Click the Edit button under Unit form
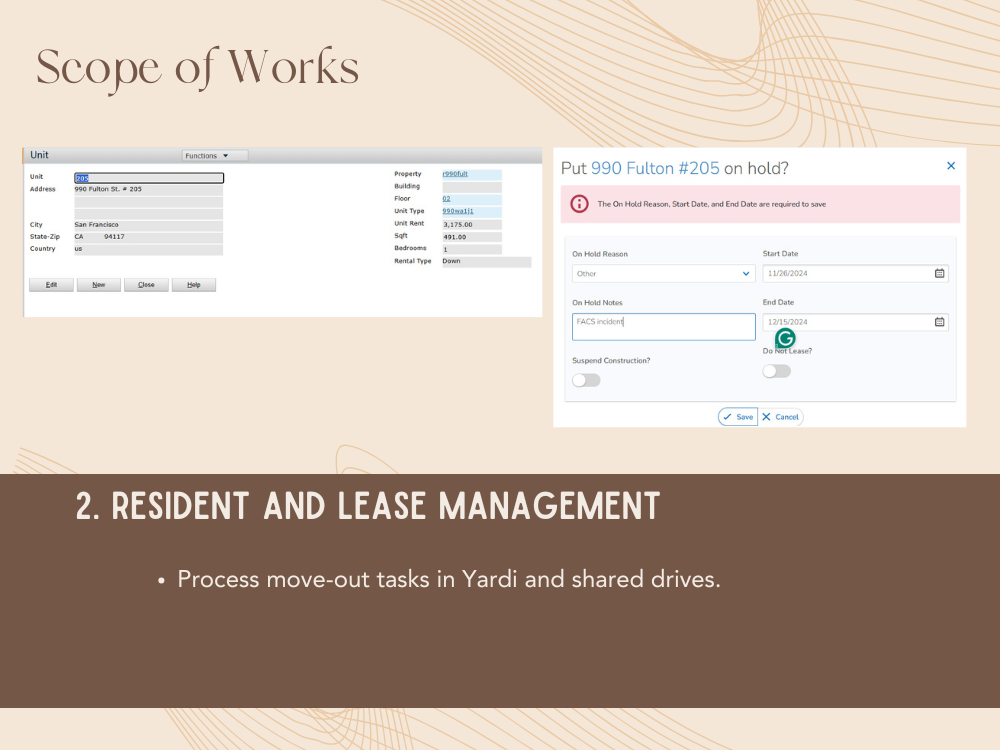The height and width of the screenshot is (750, 1000). click(52, 284)
